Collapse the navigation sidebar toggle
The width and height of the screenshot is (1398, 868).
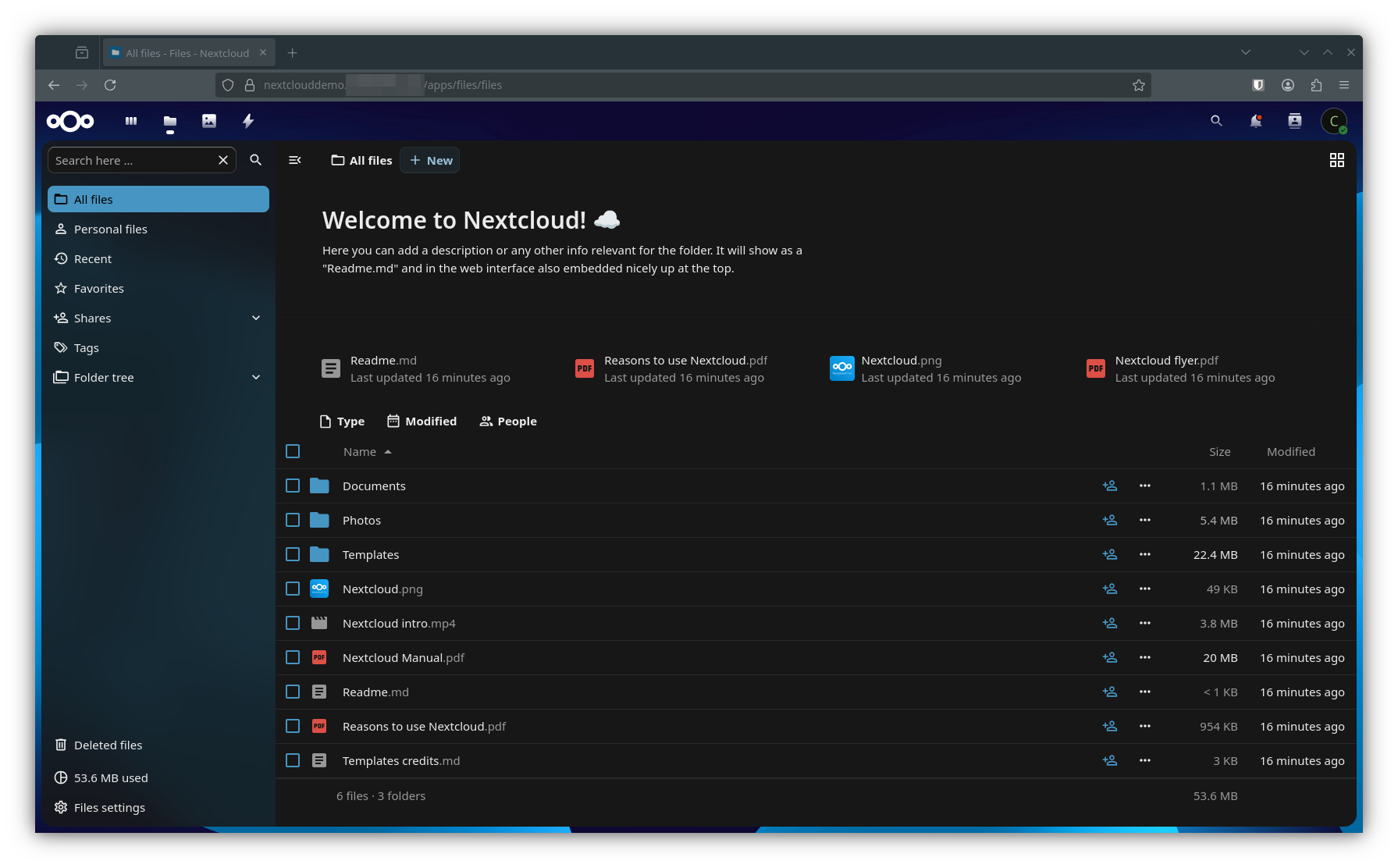295,160
